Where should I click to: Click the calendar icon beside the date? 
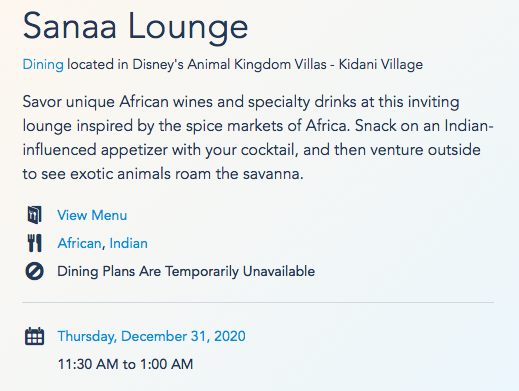[34, 336]
